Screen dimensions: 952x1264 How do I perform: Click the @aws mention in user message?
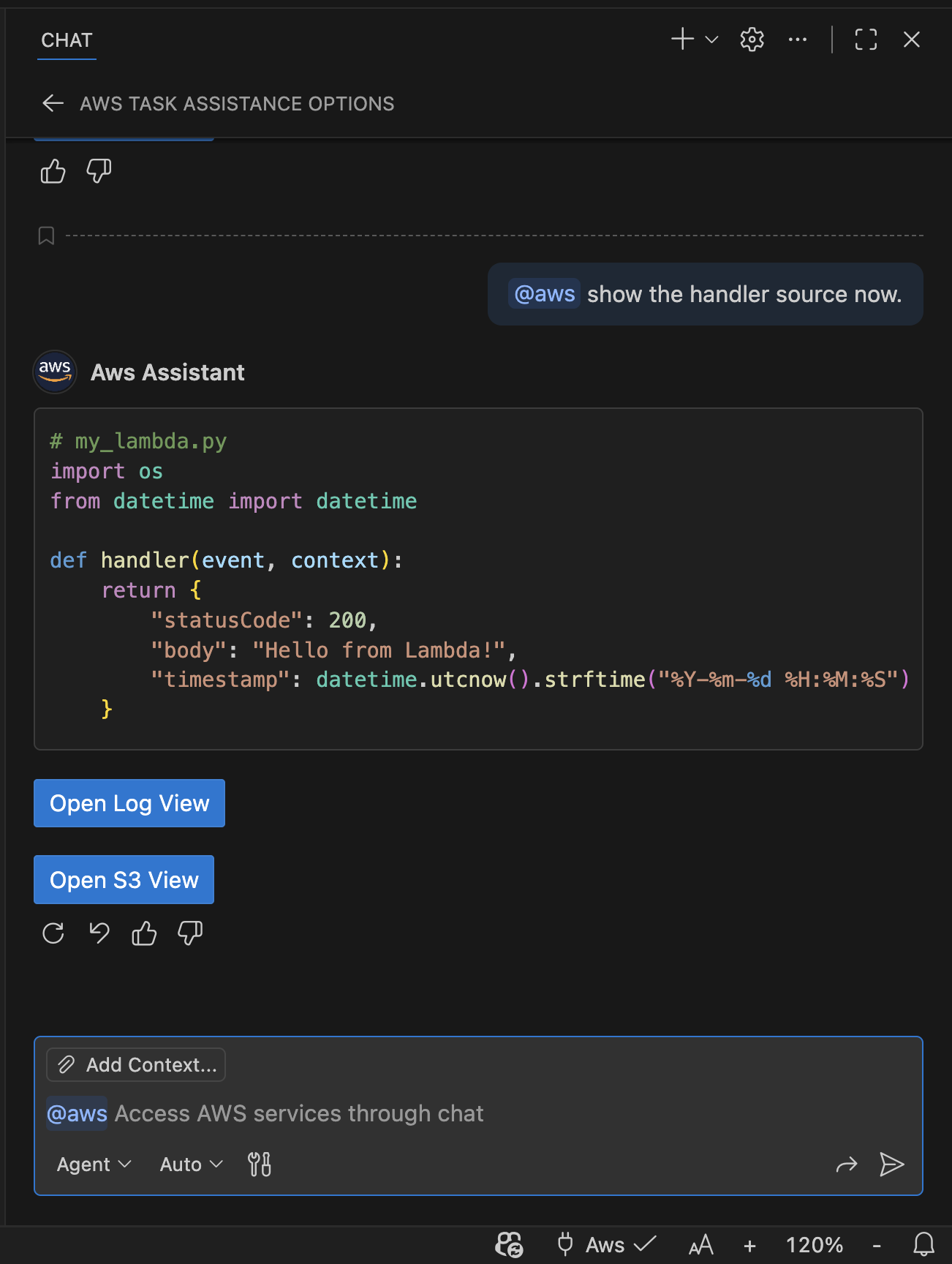tap(545, 294)
